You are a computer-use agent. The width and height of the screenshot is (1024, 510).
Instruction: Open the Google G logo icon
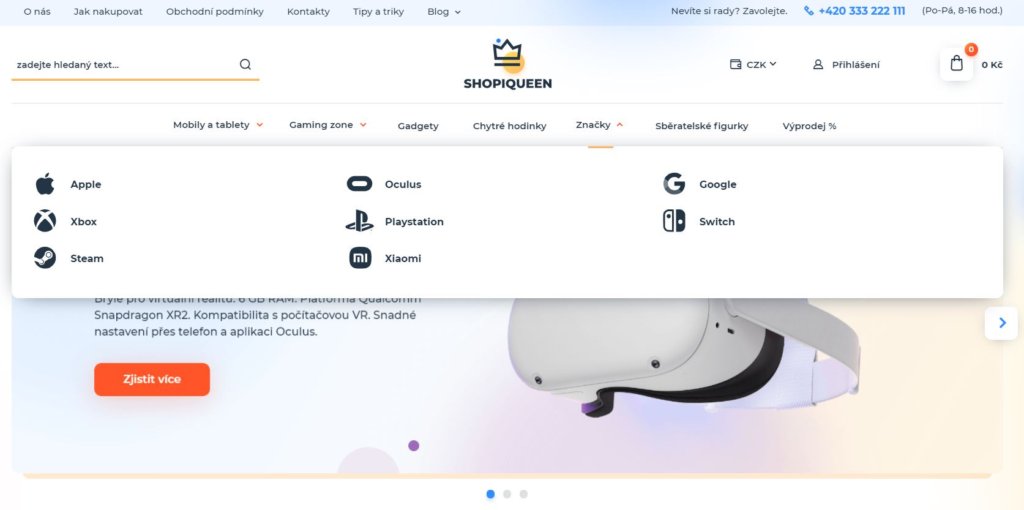[x=674, y=184]
